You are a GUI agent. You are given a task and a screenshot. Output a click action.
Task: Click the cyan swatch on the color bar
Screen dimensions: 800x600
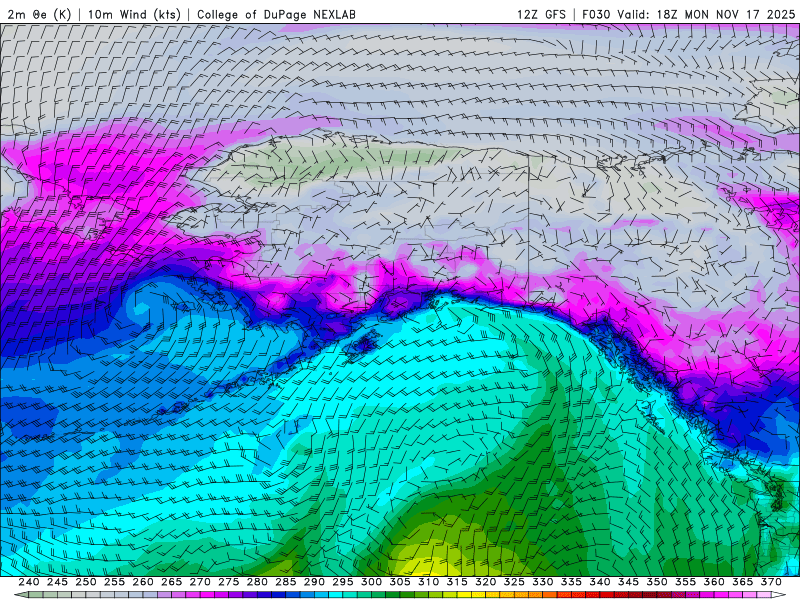click(336, 595)
